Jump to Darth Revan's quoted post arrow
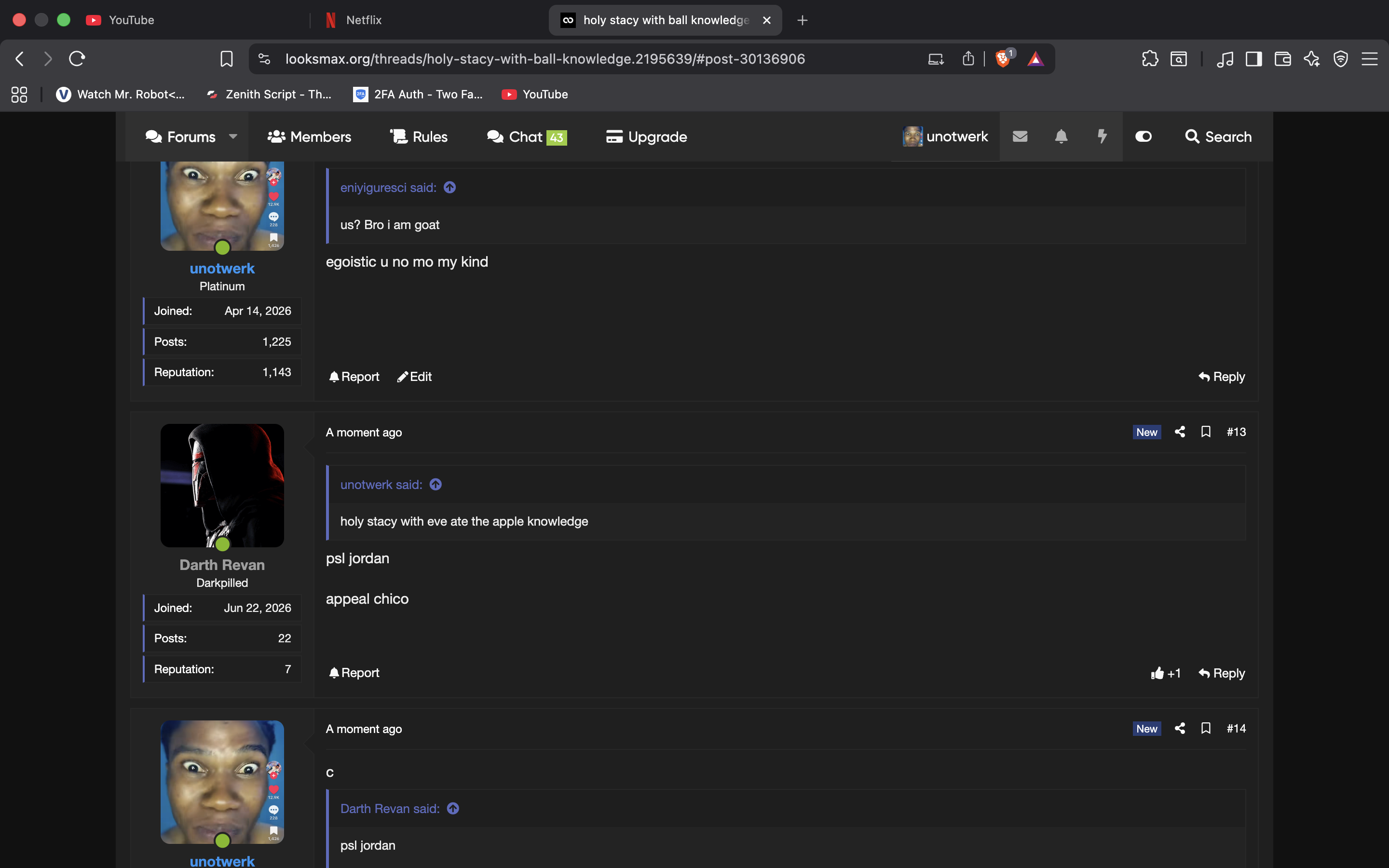The image size is (1389, 868). 453,808
